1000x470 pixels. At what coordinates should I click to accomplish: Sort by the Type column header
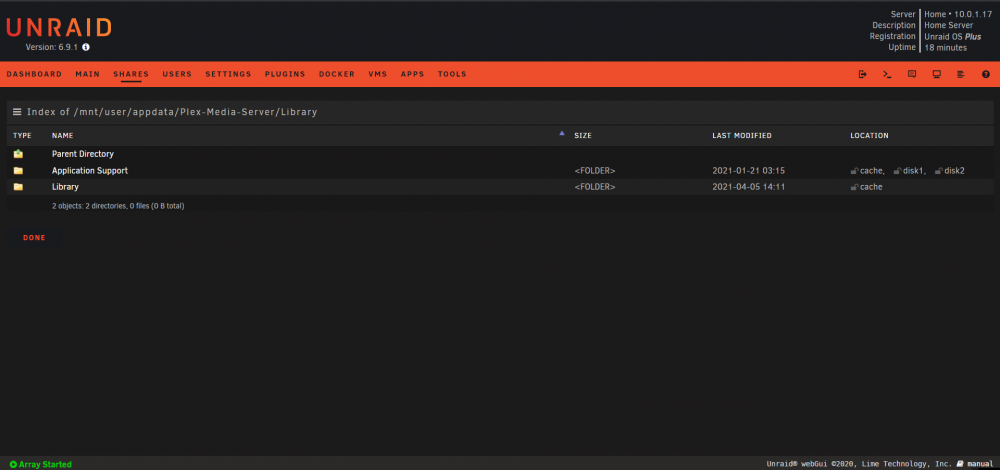point(22,136)
